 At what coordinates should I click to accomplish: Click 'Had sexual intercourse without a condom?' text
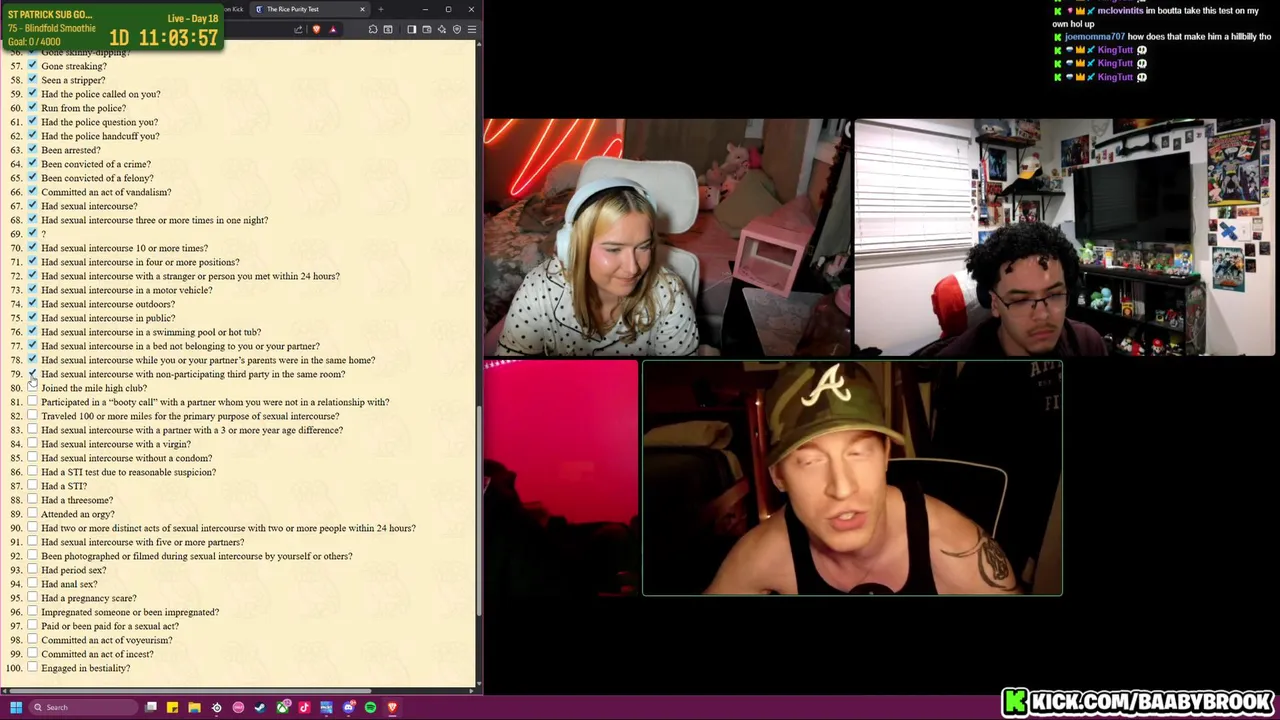pyautogui.click(x=126, y=458)
